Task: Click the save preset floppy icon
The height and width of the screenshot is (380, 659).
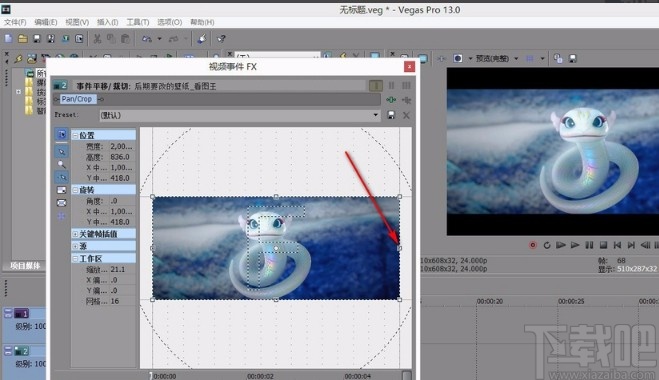Action: click(391, 115)
